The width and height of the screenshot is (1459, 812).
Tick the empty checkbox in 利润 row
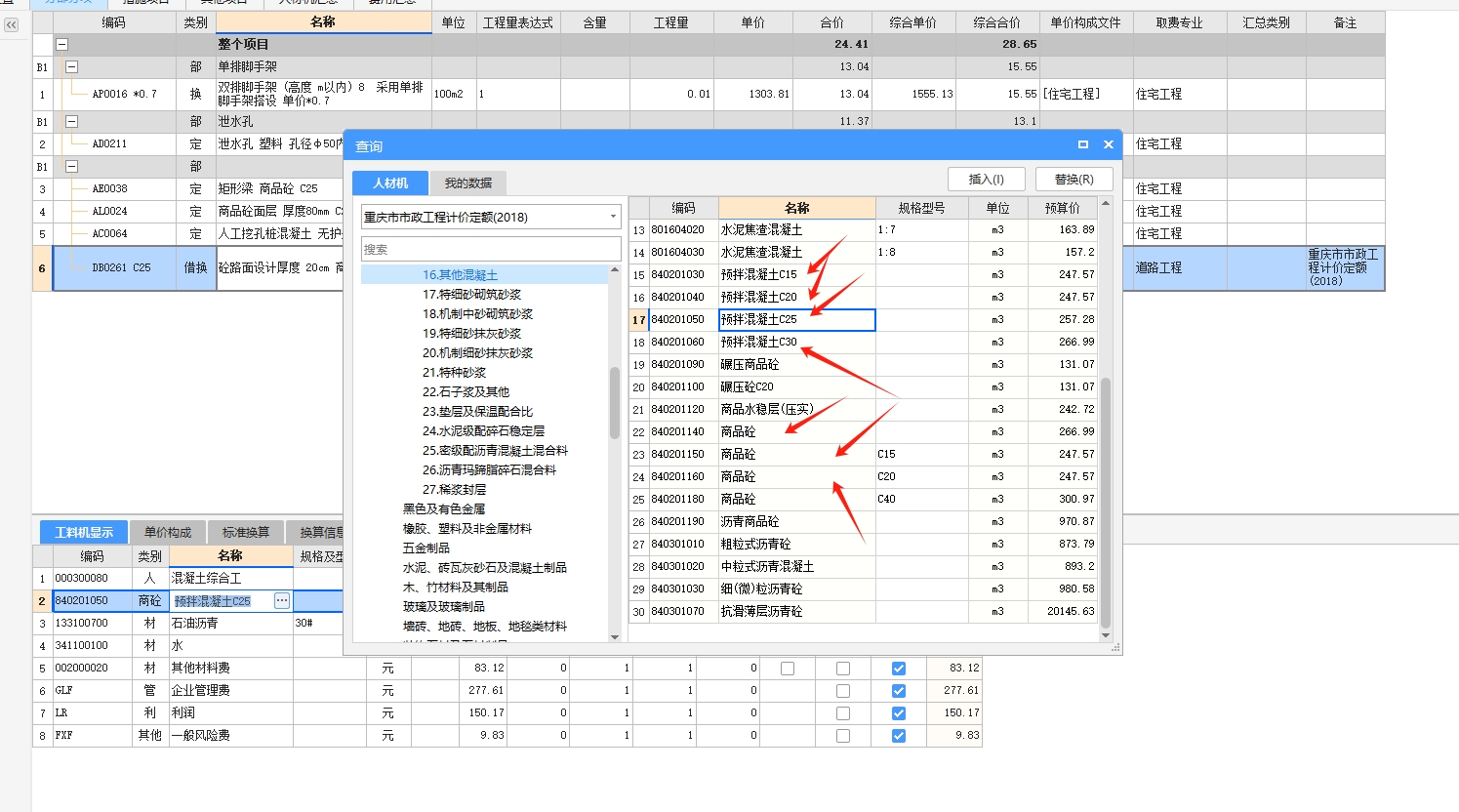tap(843, 713)
